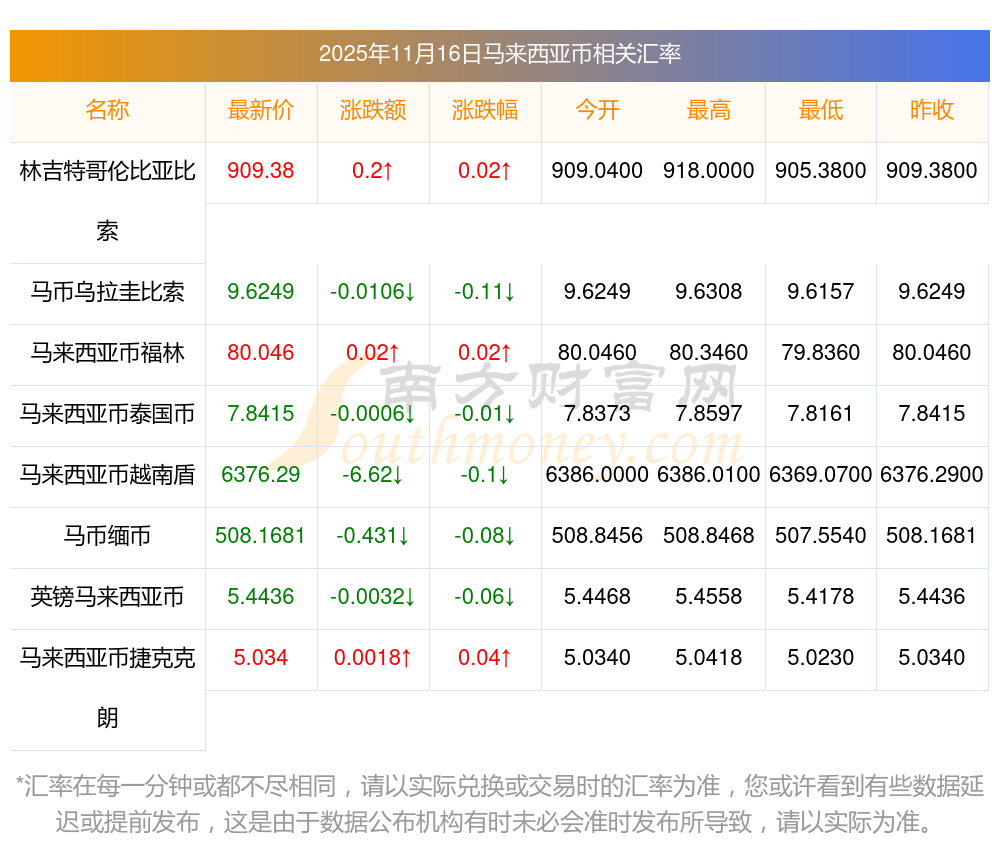
Task: Click the change amount 0.0018↑
Action: 373,658
